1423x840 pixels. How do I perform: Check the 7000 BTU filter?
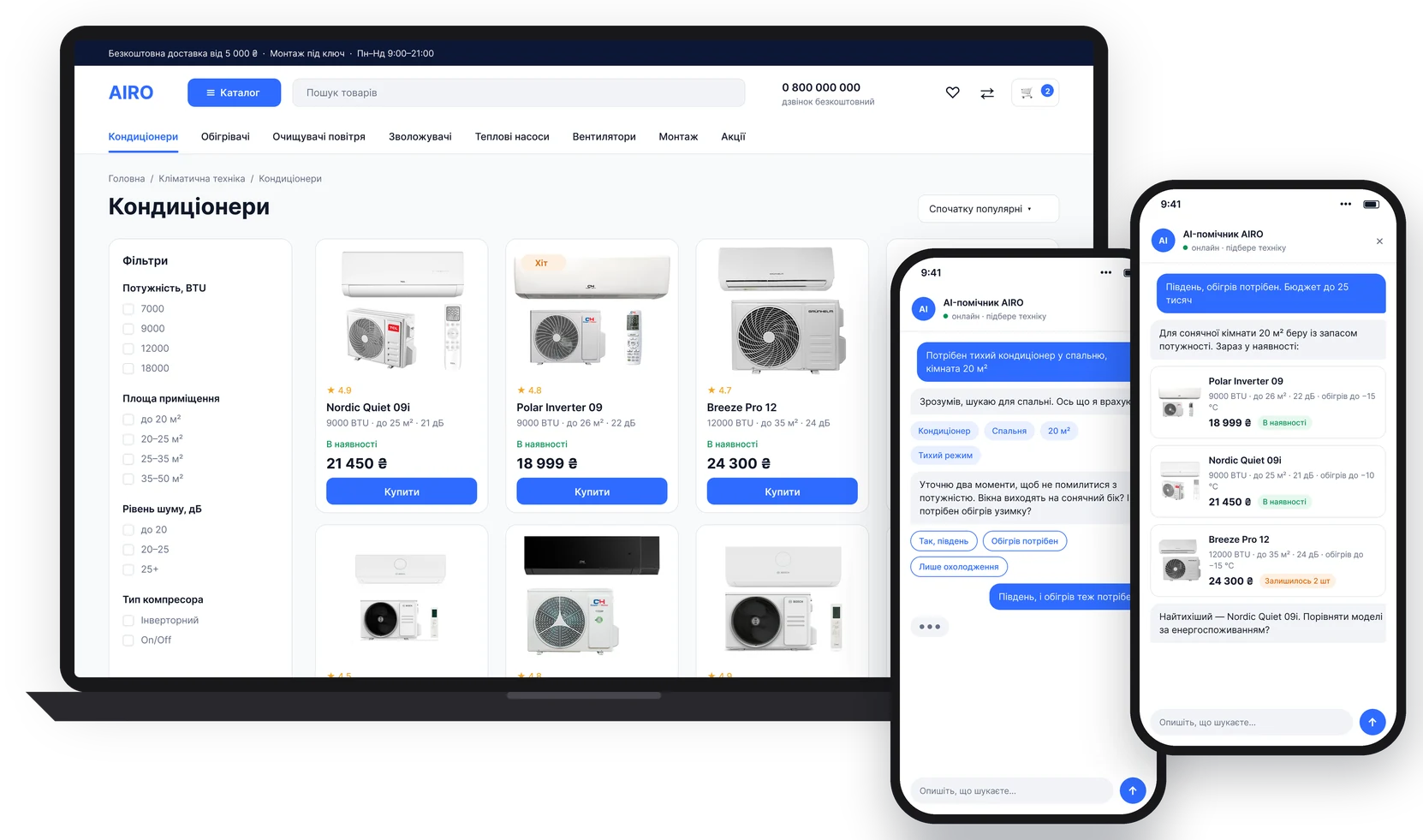click(128, 309)
